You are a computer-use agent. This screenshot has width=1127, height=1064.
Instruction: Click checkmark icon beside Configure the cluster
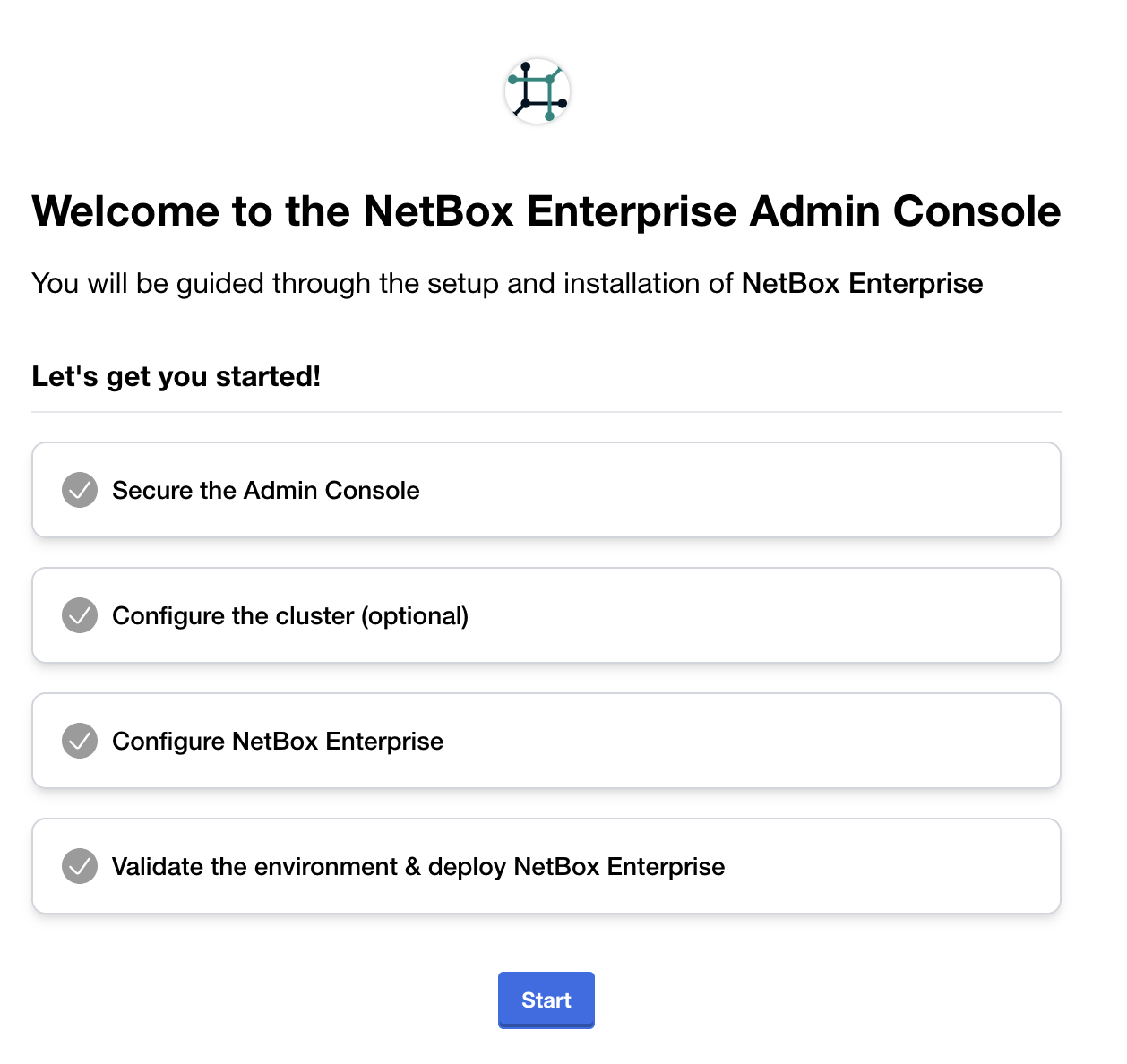pos(80,615)
